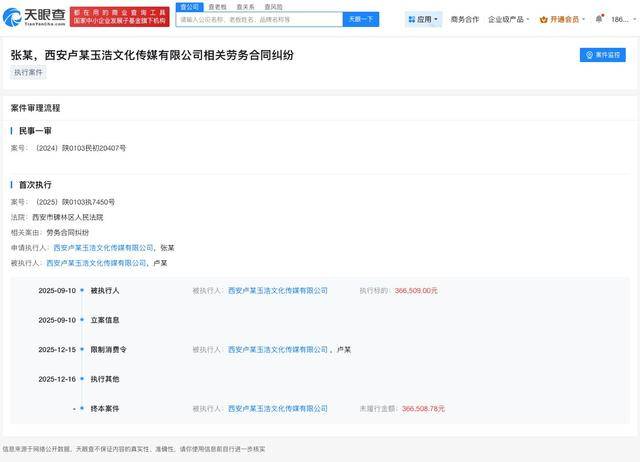Click the 首次执行 section heading
The image size is (640, 462).
(36, 185)
